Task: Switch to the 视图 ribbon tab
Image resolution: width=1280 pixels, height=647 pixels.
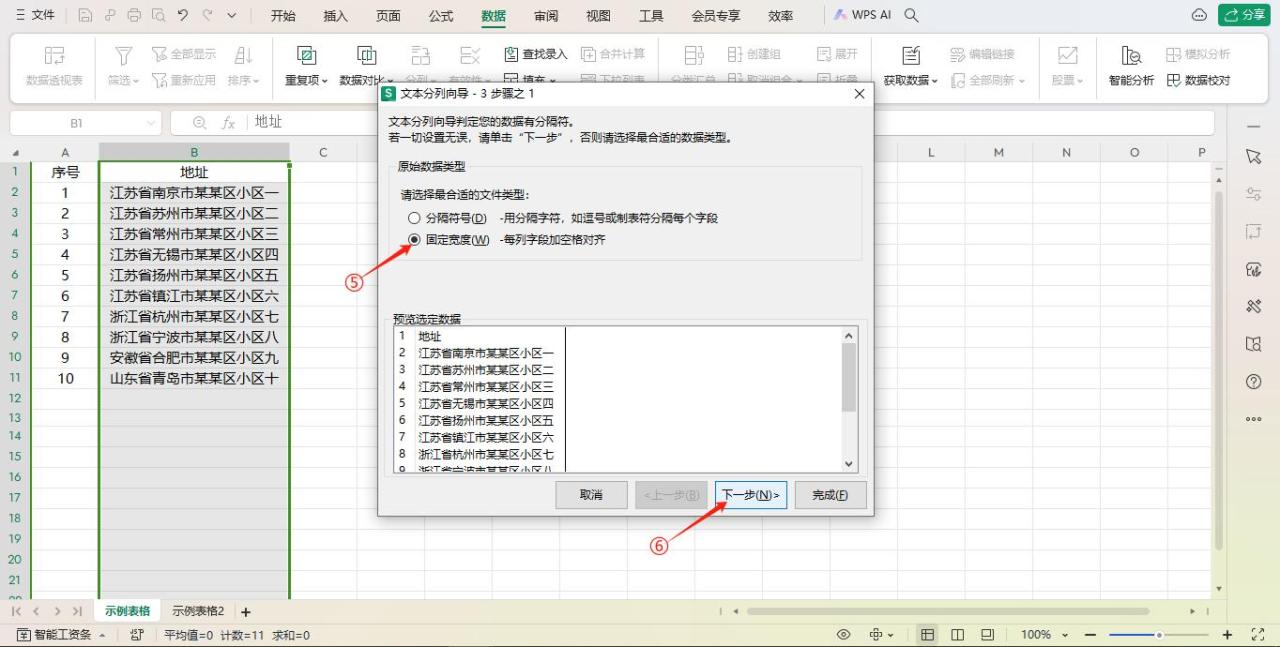Action: (598, 16)
